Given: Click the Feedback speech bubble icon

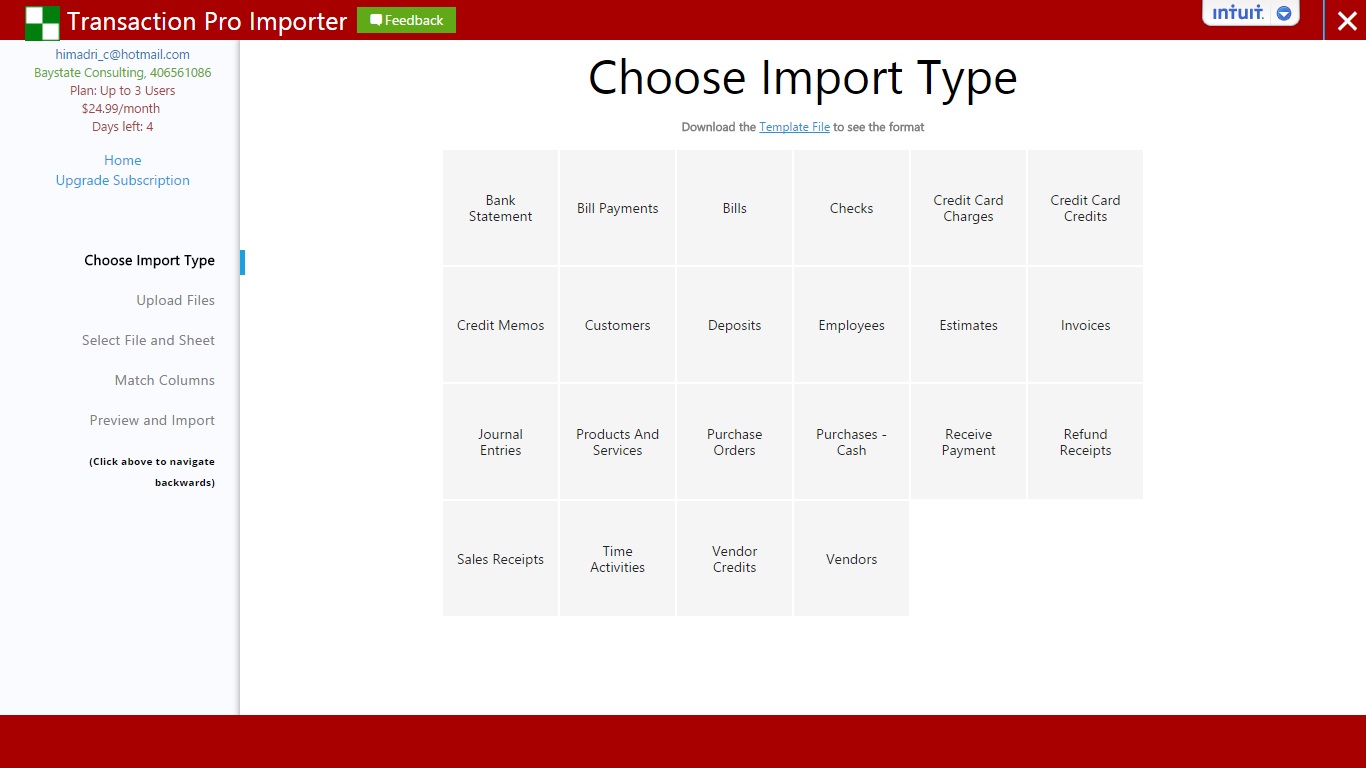Looking at the screenshot, I should (x=375, y=19).
